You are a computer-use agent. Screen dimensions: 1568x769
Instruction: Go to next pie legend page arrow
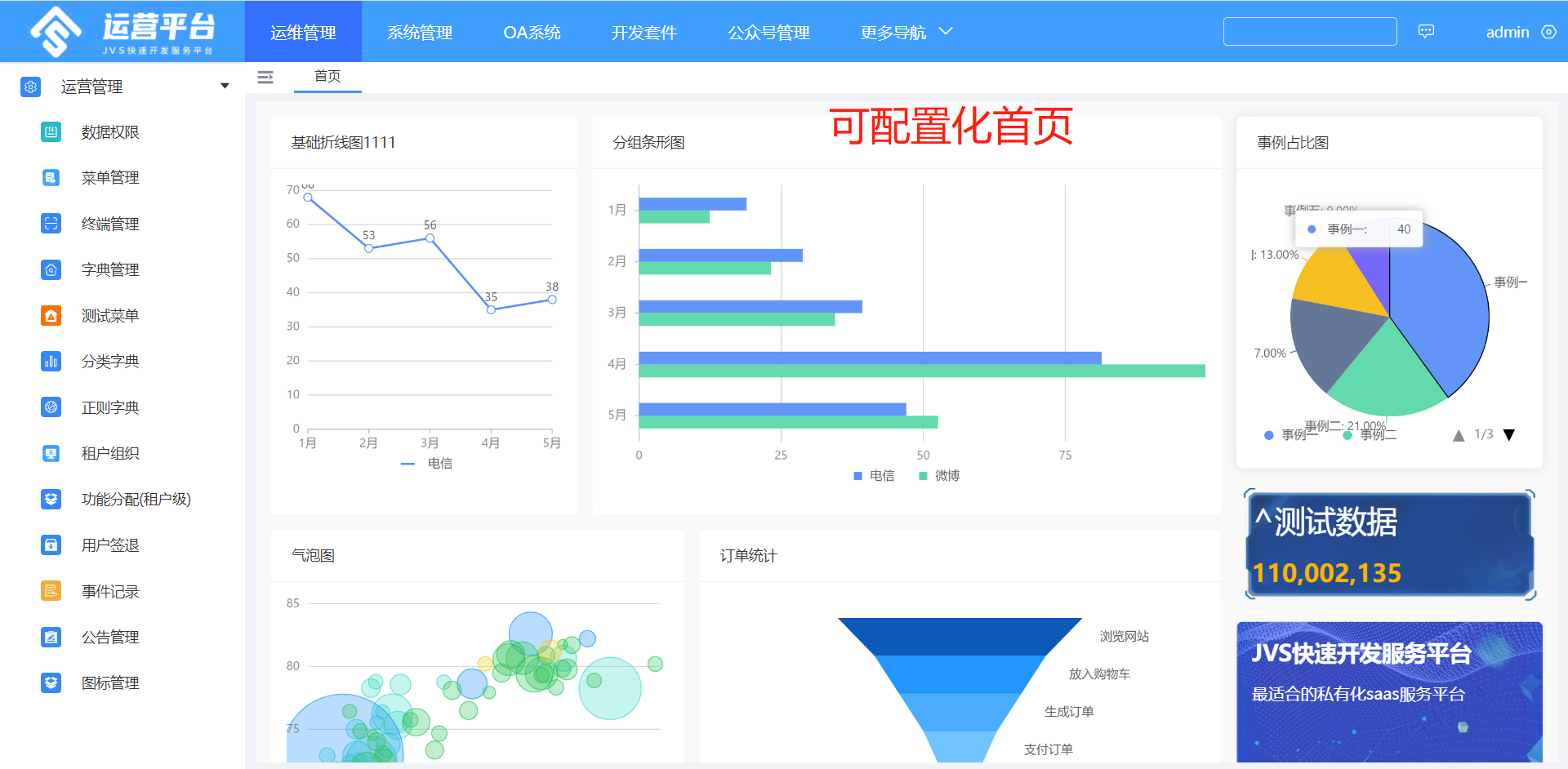point(1509,435)
